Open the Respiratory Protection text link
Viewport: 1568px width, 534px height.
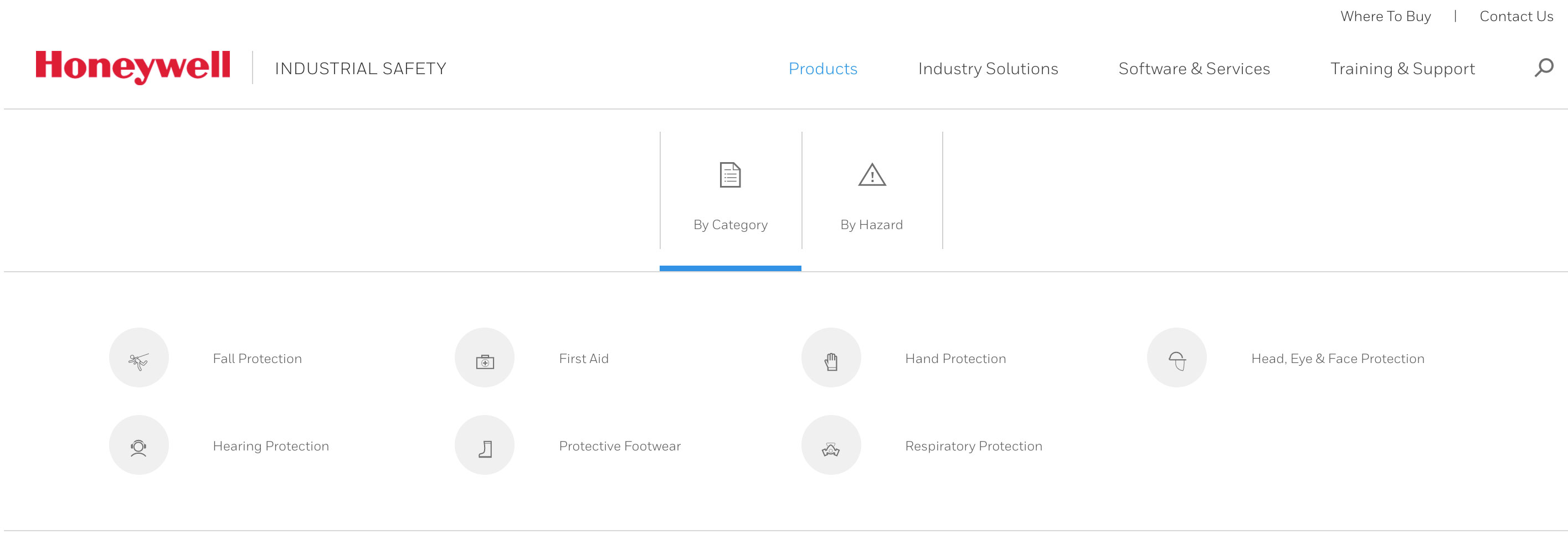point(973,447)
